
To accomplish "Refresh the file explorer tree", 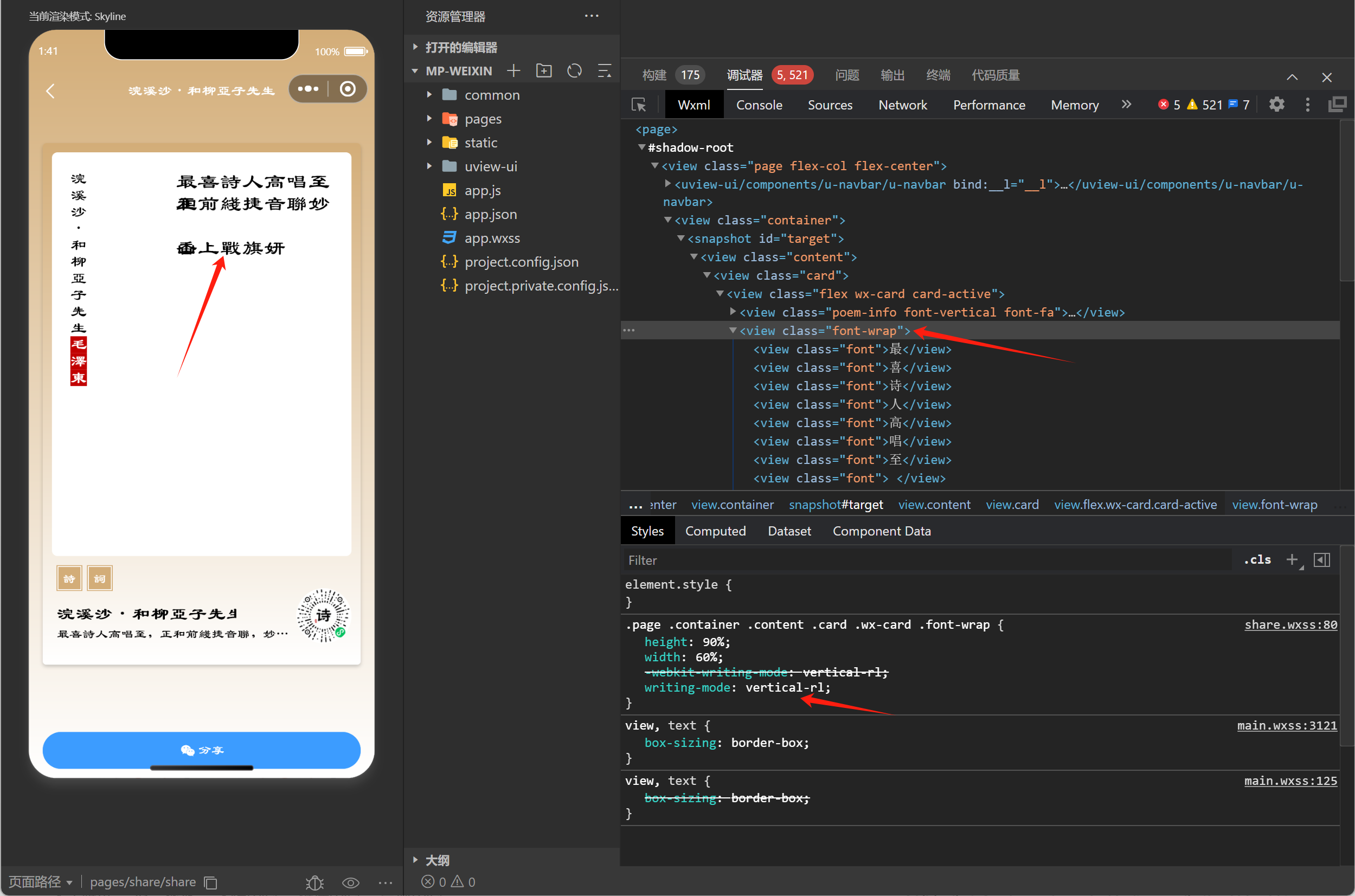I will pyautogui.click(x=574, y=71).
